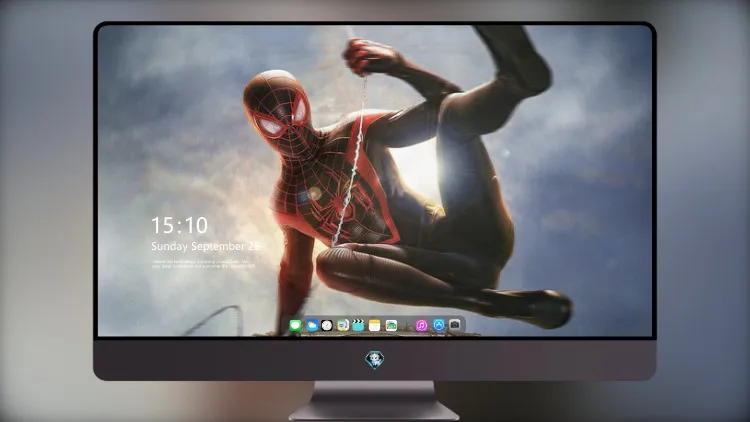Open the pink iTunes music app
750x422 pixels.
(421, 325)
